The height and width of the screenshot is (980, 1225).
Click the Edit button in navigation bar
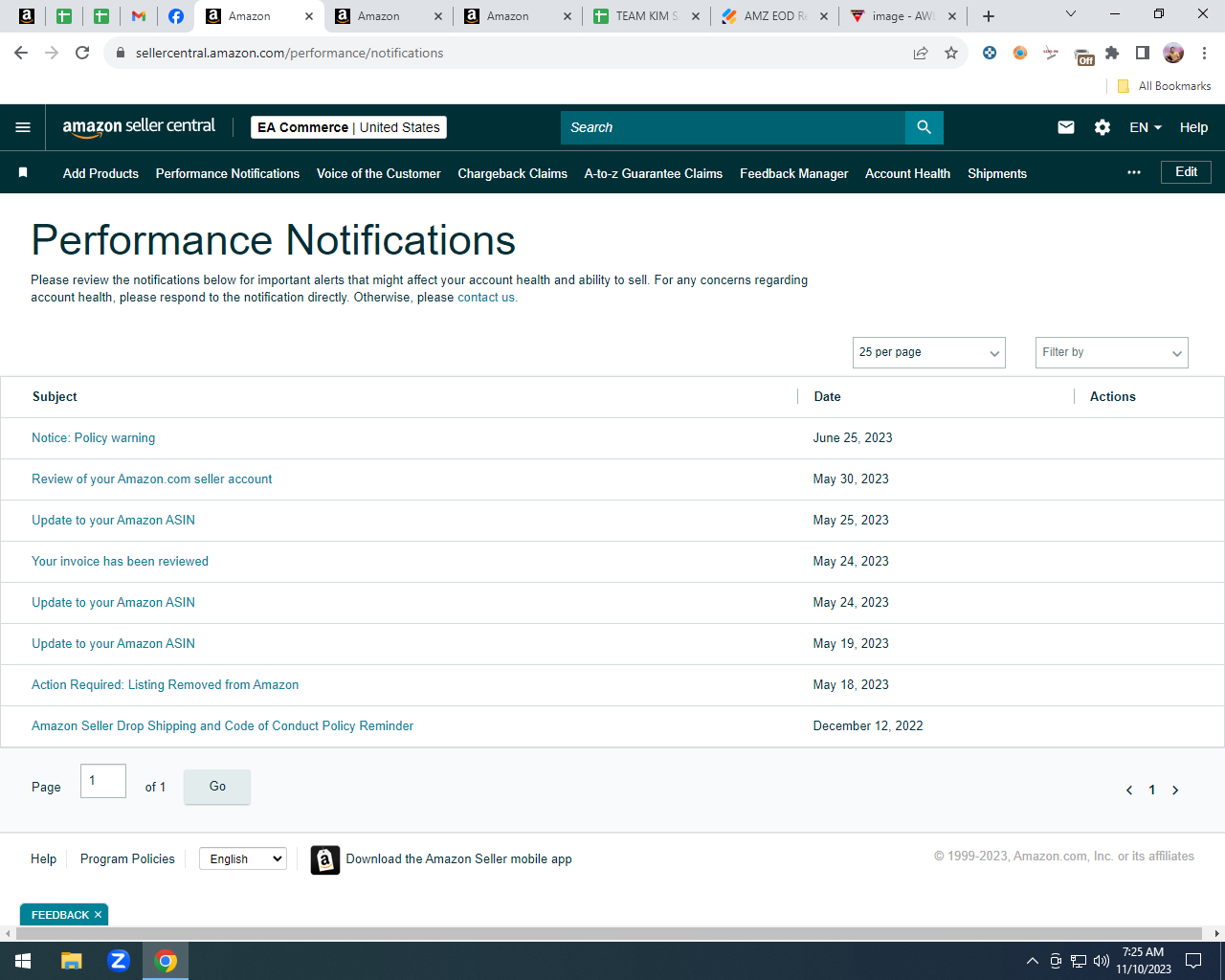click(x=1187, y=172)
